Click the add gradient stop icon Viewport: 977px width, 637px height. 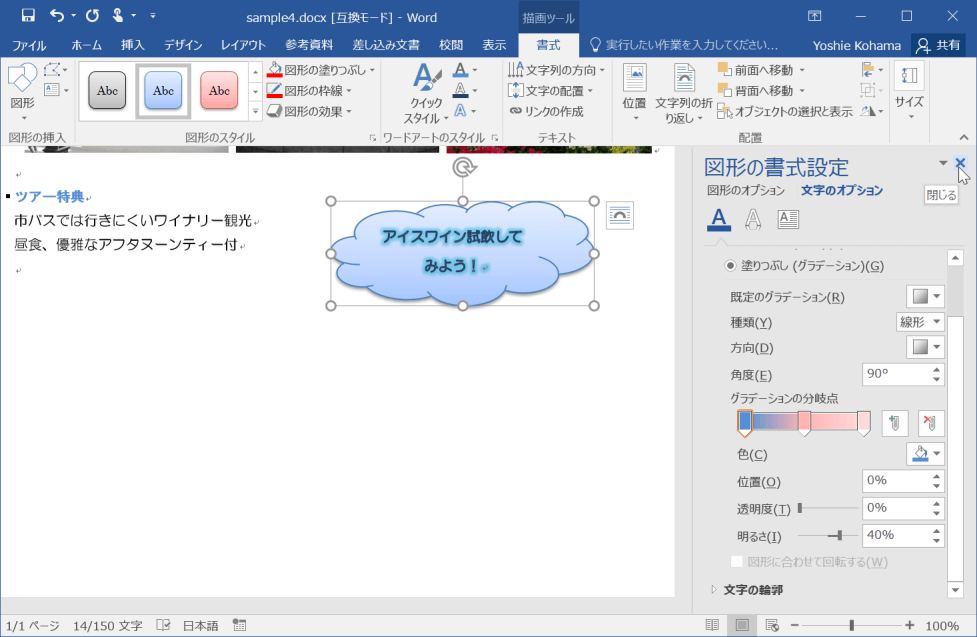pyautogui.click(x=895, y=423)
